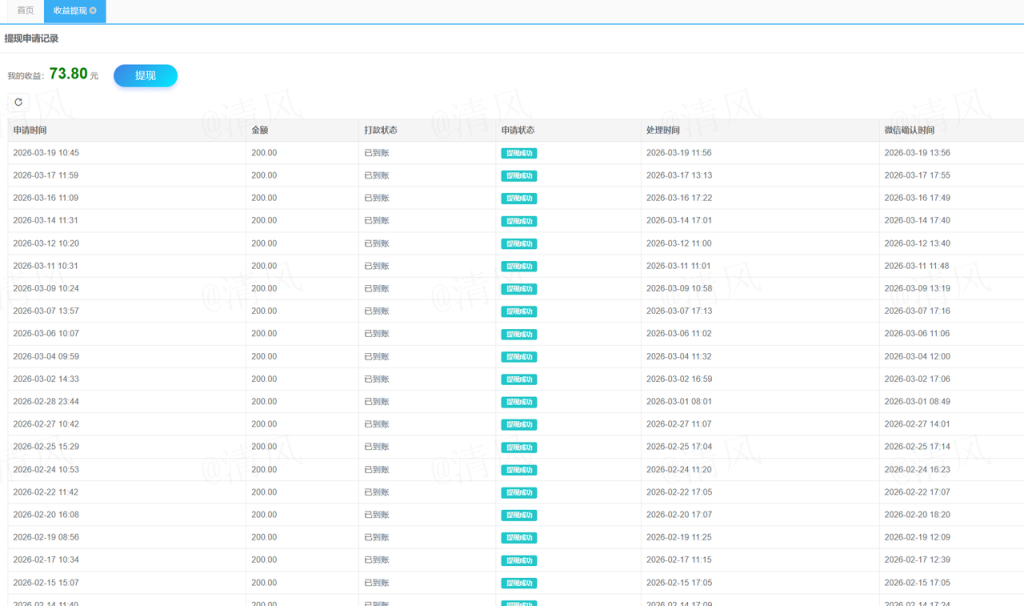1024x606 pixels.
Task: Click the 申请状态 column header
Action: click(518, 130)
